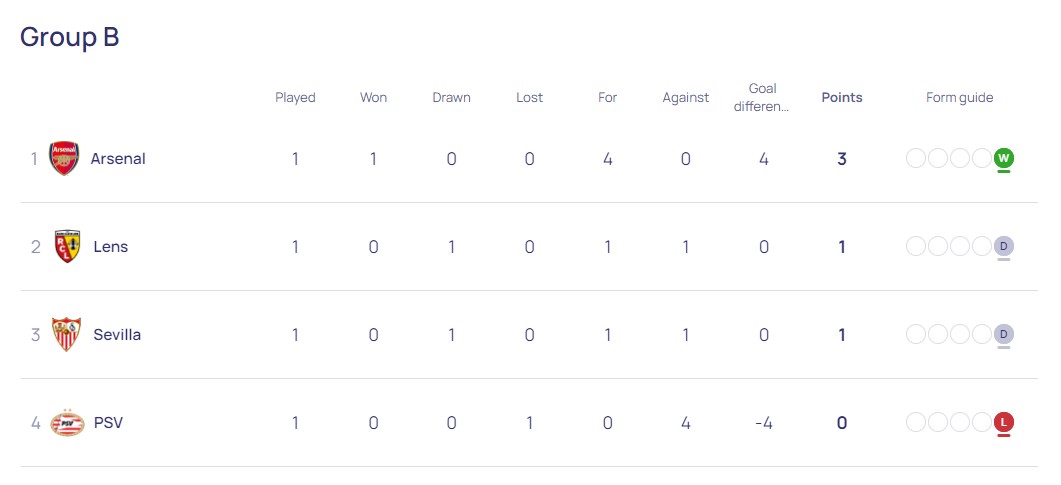Open the Lens team name link
This screenshot has width=1061, height=485.
coord(111,247)
